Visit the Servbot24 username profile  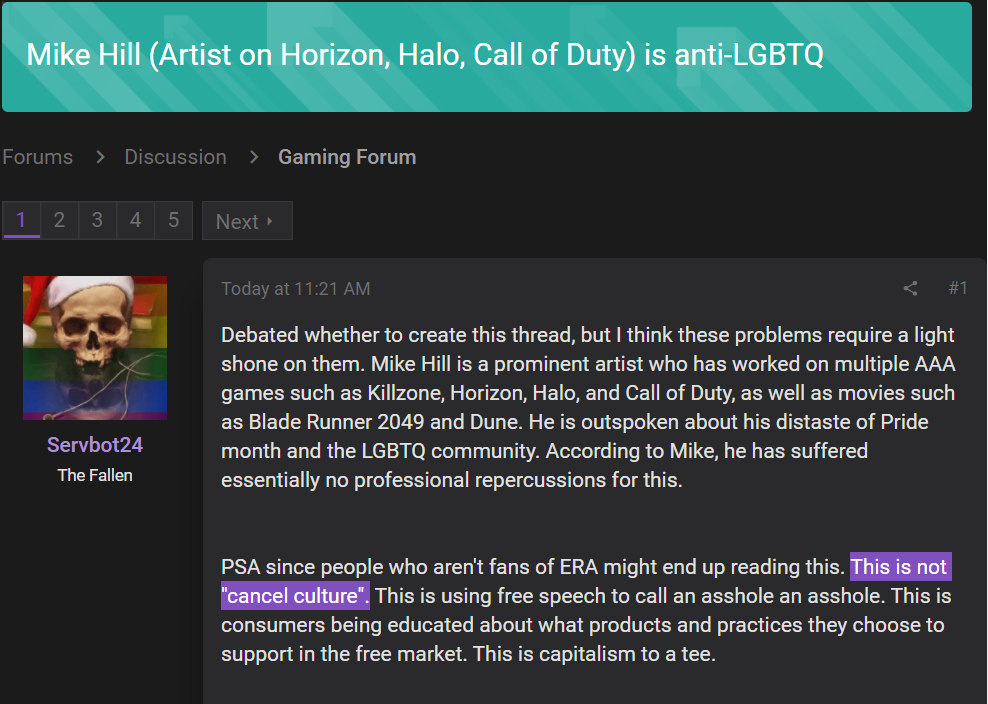(x=95, y=445)
